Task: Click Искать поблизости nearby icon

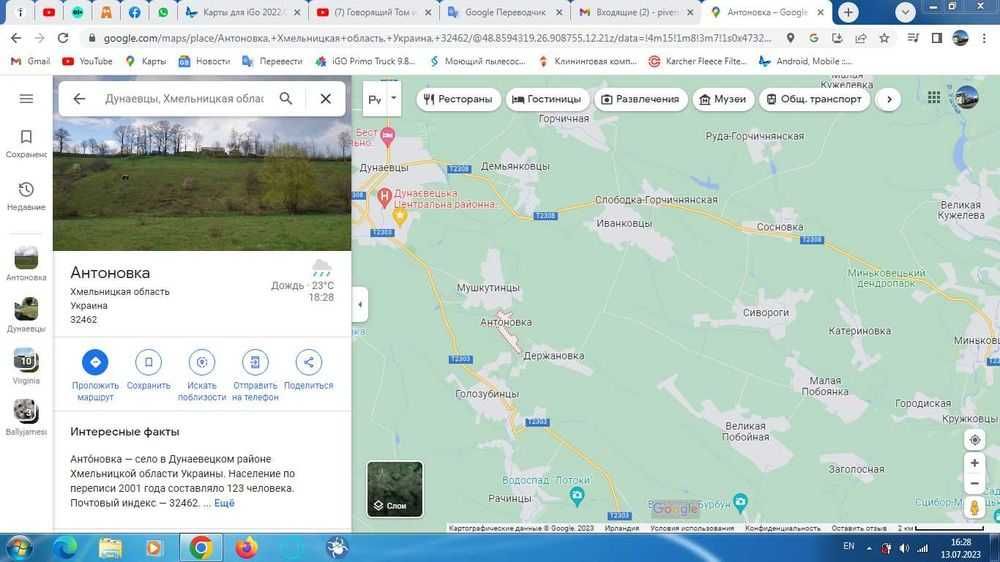Action: (x=202, y=362)
